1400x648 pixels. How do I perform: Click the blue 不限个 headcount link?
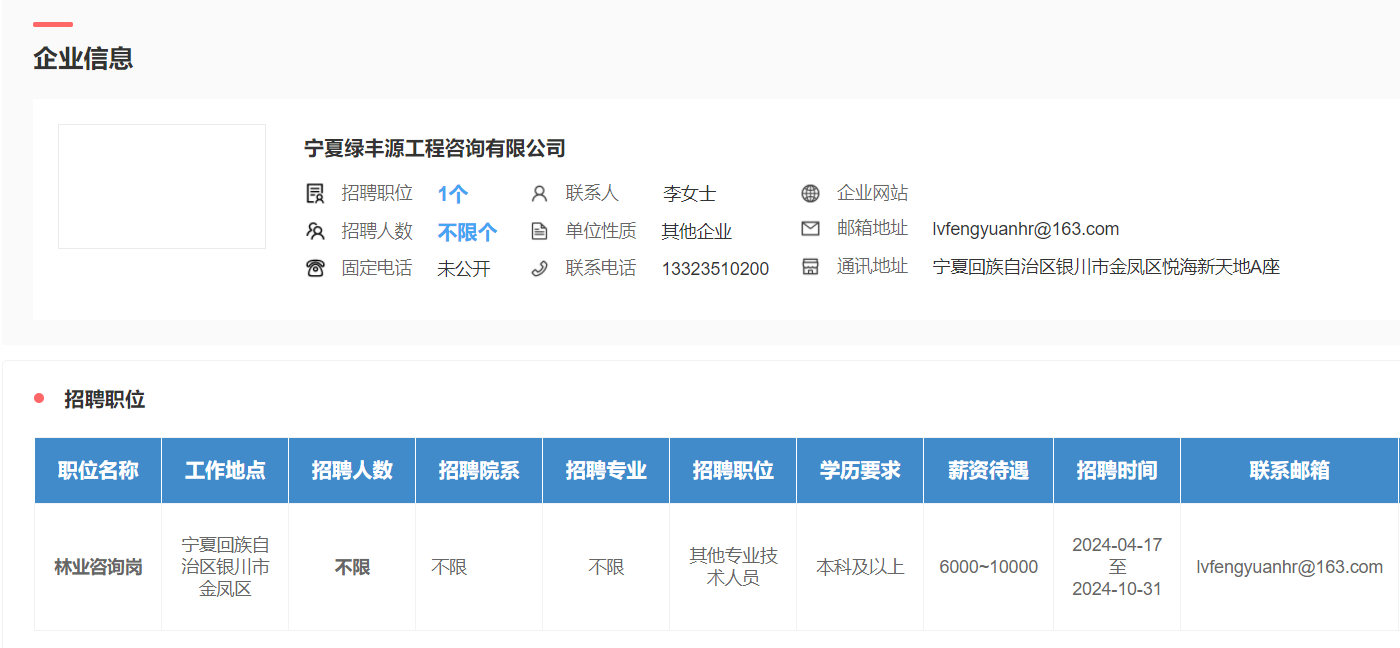click(x=467, y=232)
